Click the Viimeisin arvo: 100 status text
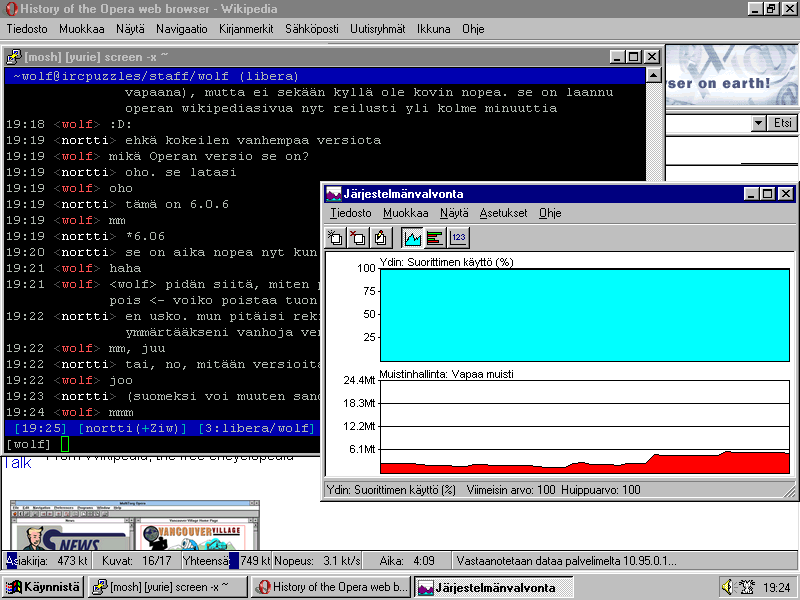 point(511,490)
